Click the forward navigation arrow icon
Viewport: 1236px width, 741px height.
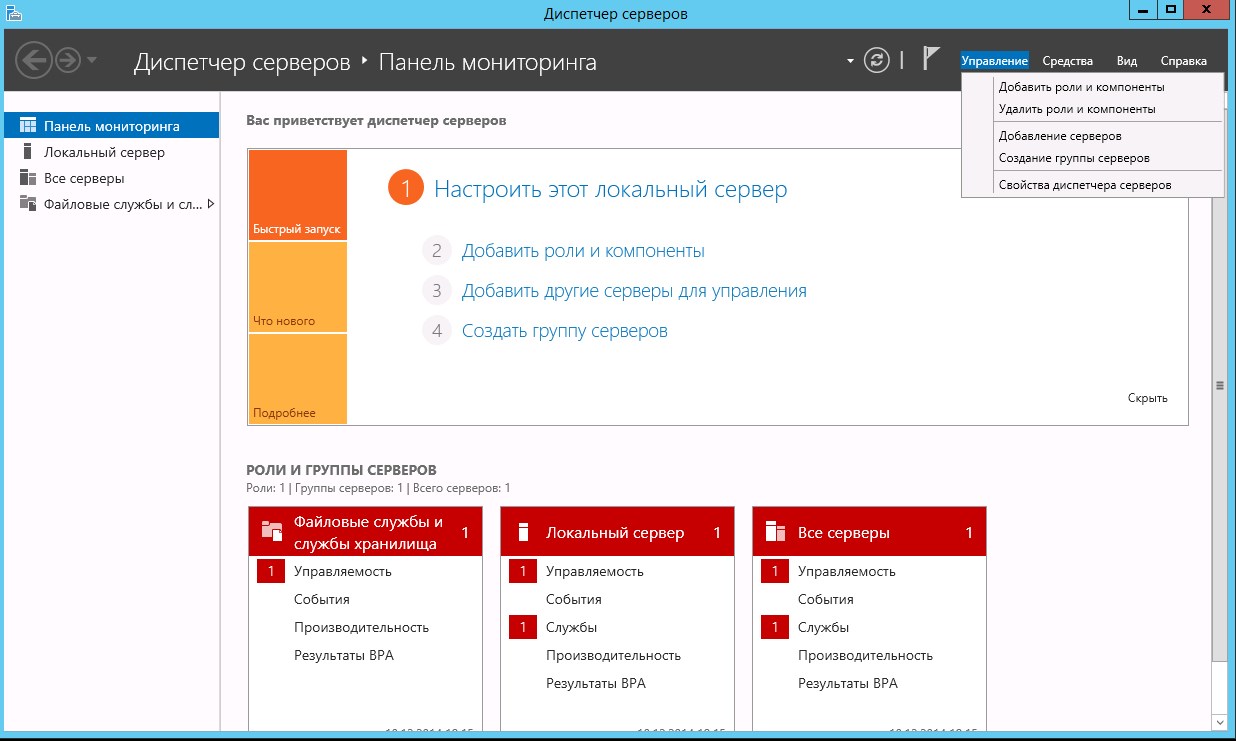tap(67, 60)
